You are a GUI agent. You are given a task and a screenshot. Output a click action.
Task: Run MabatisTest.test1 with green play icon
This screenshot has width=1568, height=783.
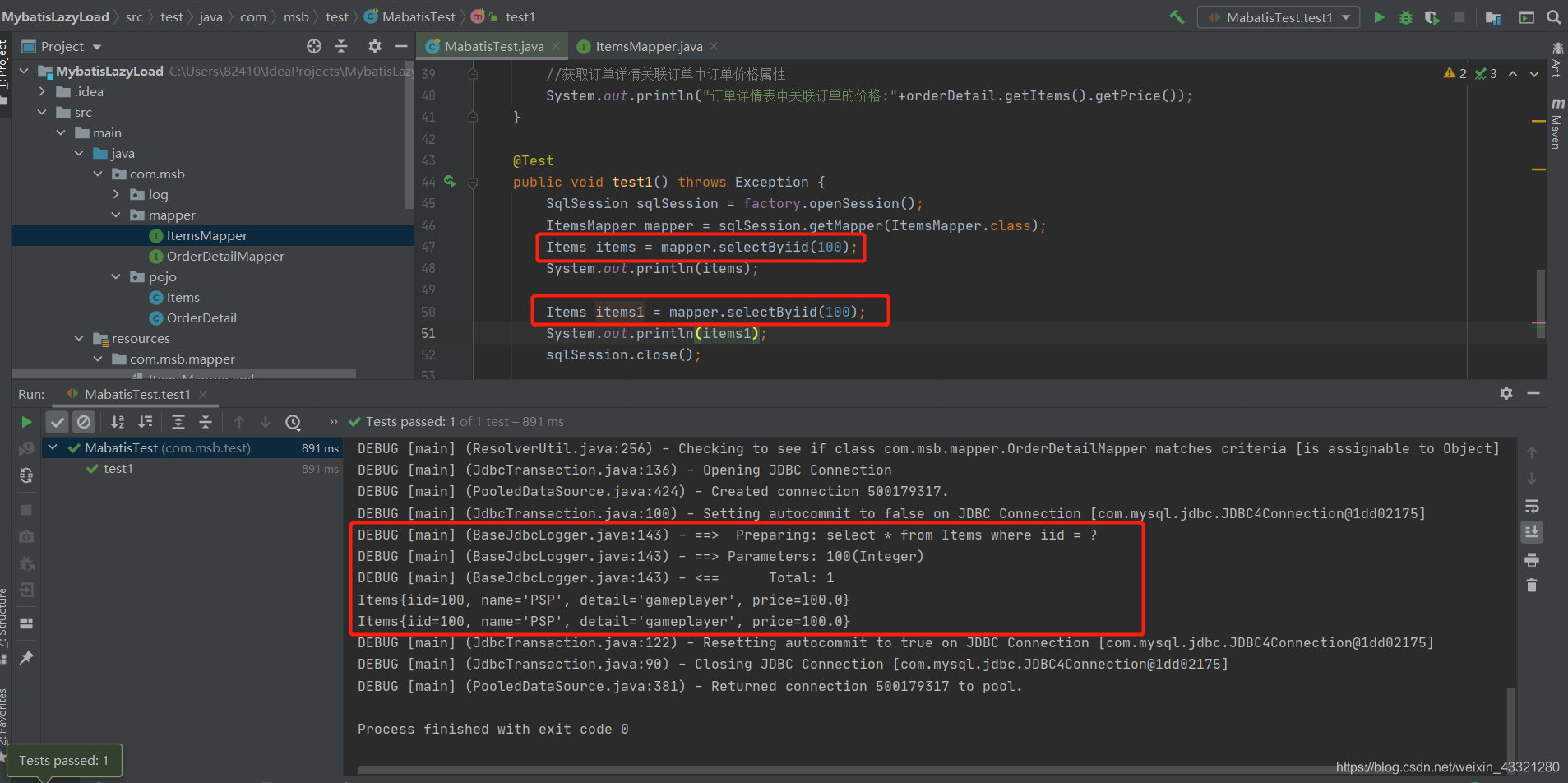1379,16
